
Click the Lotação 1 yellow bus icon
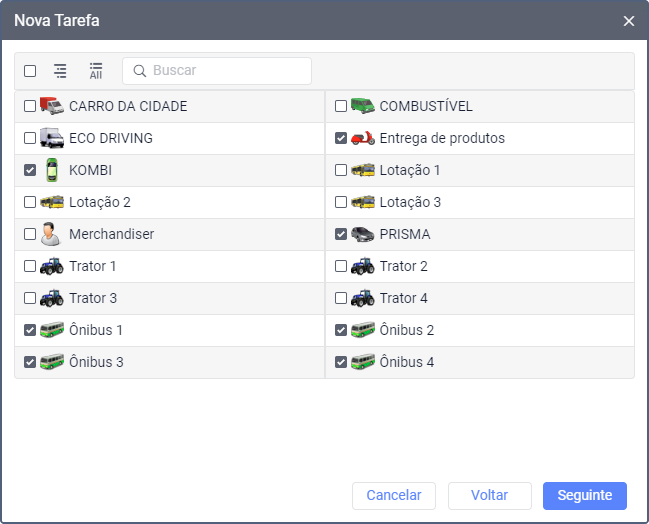362,170
